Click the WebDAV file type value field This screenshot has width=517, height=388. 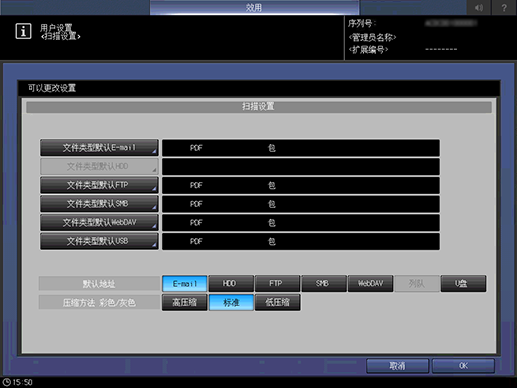[301, 223]
